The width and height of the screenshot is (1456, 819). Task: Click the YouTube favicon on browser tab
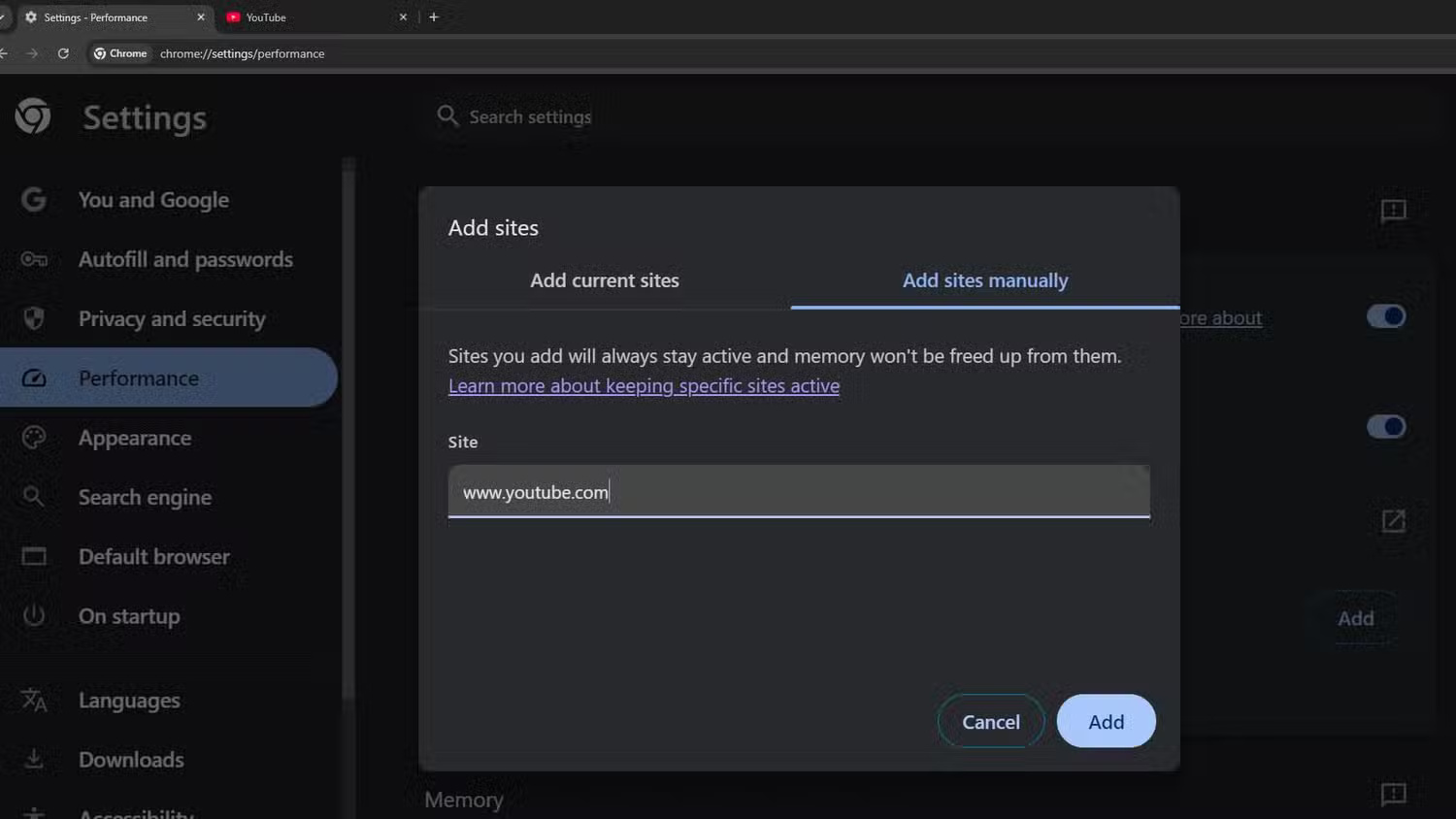coord(233,17)
